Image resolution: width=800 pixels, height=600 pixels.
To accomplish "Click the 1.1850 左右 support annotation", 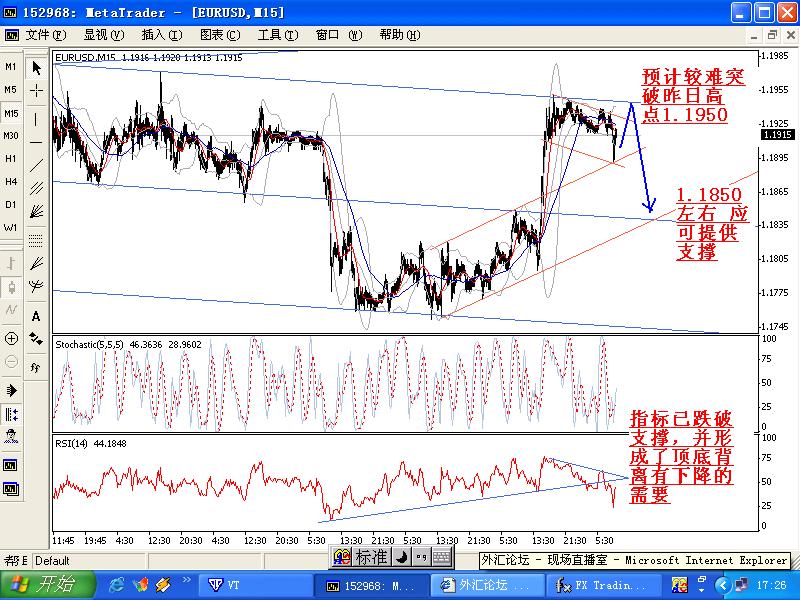I will 712,223.
